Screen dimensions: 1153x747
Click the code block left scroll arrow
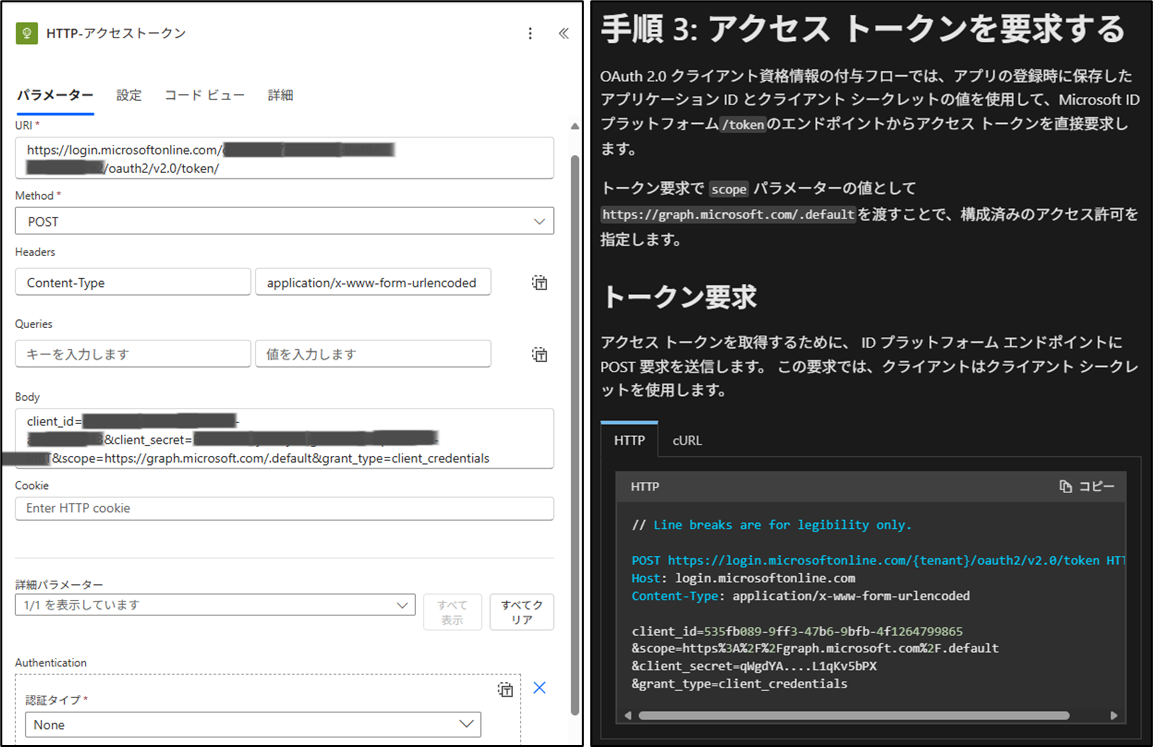tap(627, 715)
